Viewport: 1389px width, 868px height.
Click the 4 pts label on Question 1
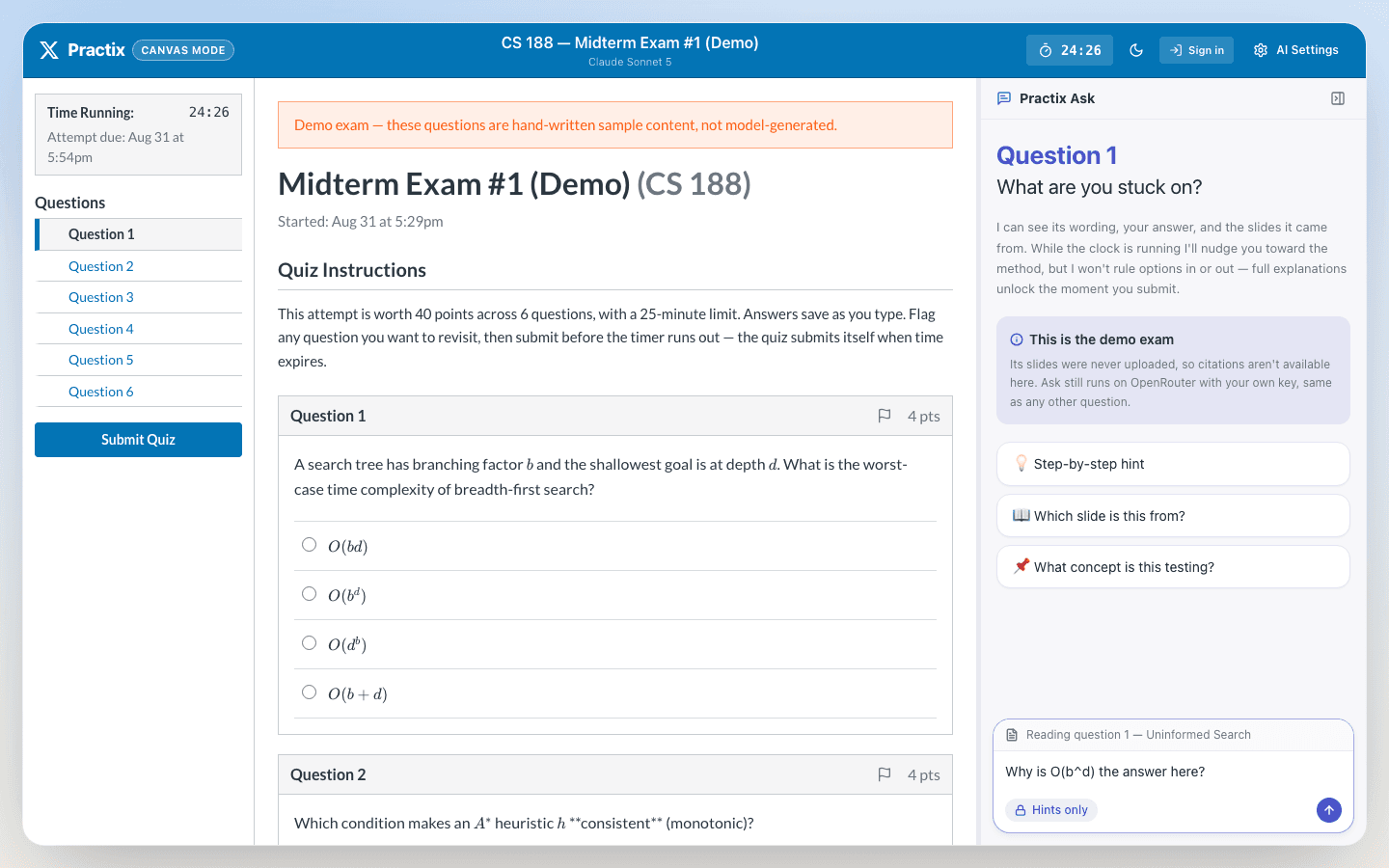[x=924, y=417]
